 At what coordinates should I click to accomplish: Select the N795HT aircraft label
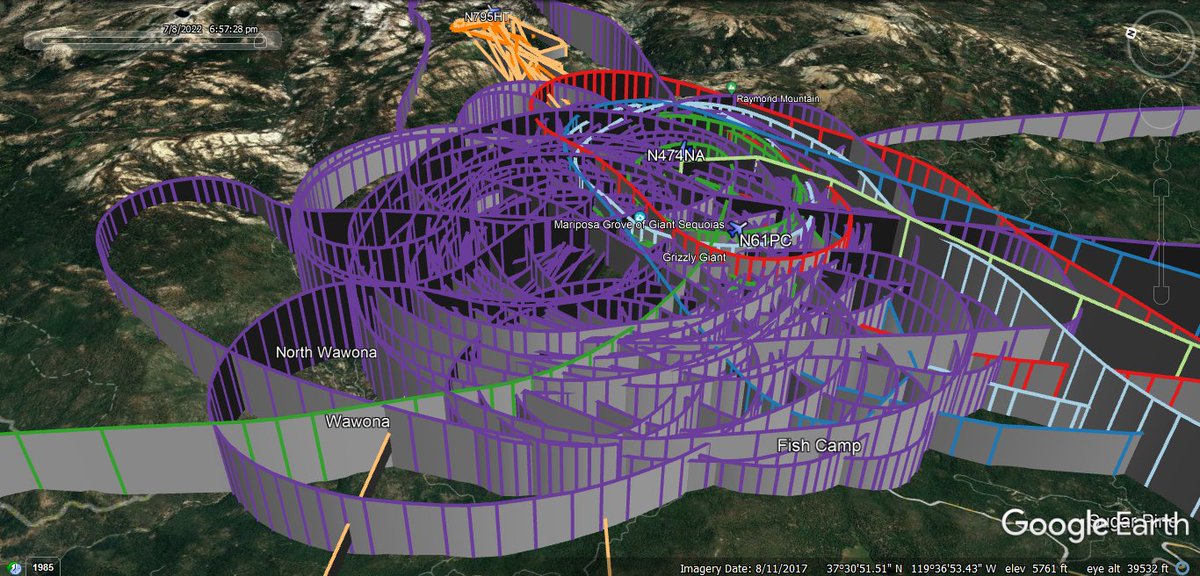(x=488, y=17)
